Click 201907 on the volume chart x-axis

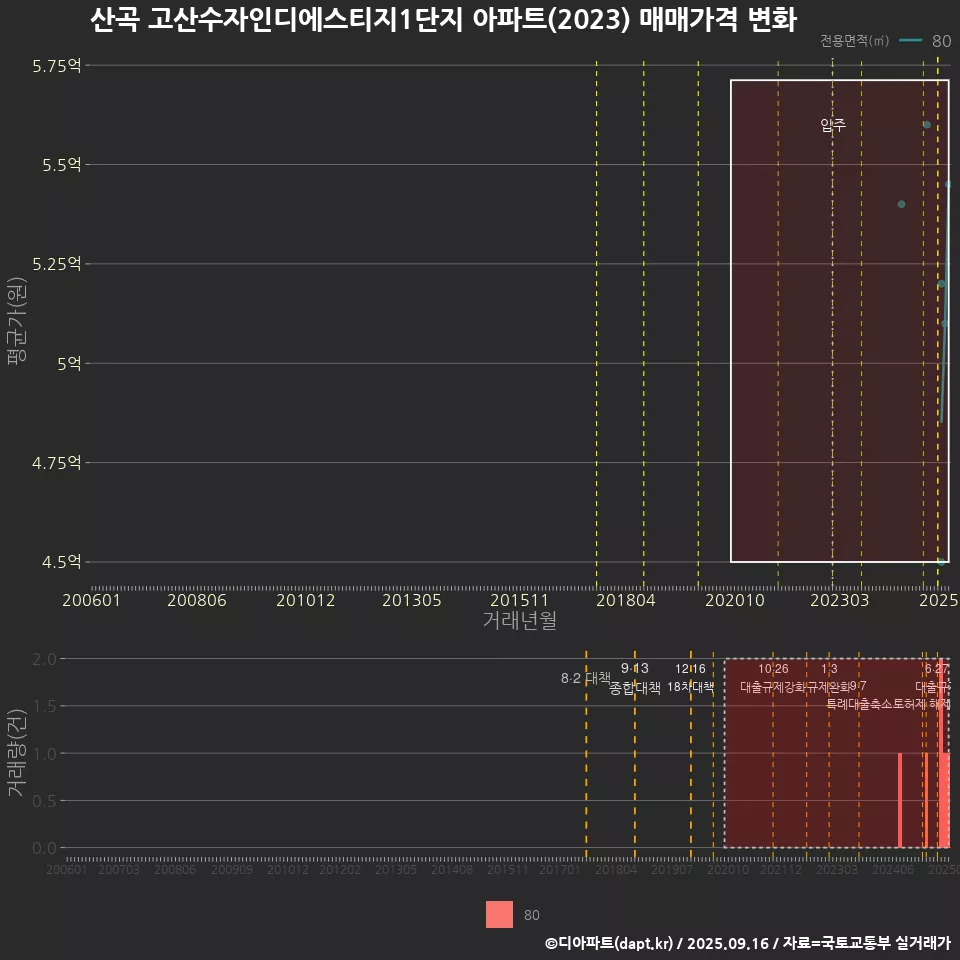(x=672, y=869)
